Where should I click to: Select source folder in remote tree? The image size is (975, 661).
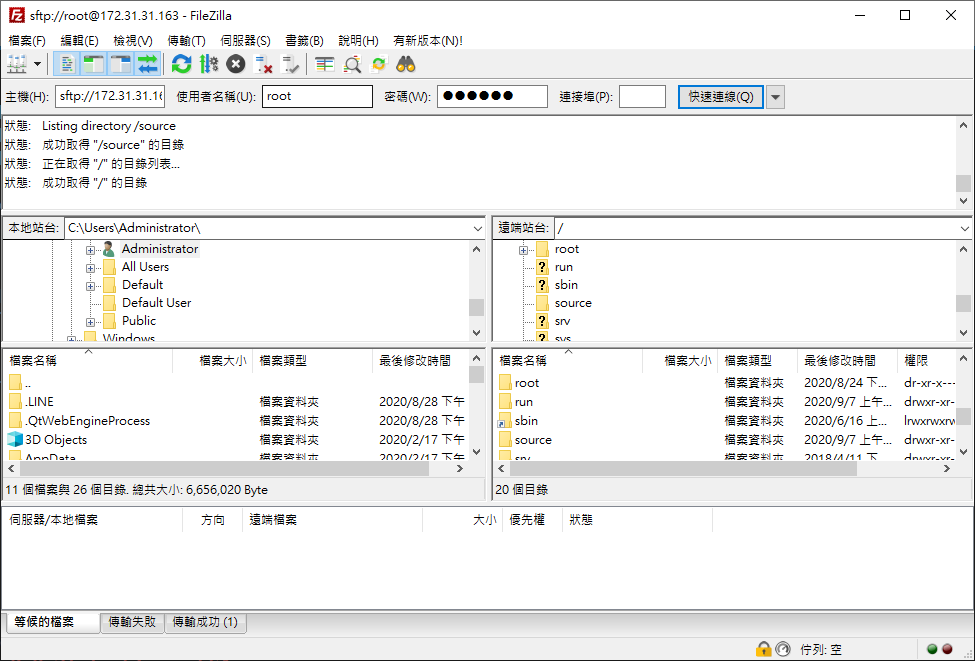pos(573,303)
